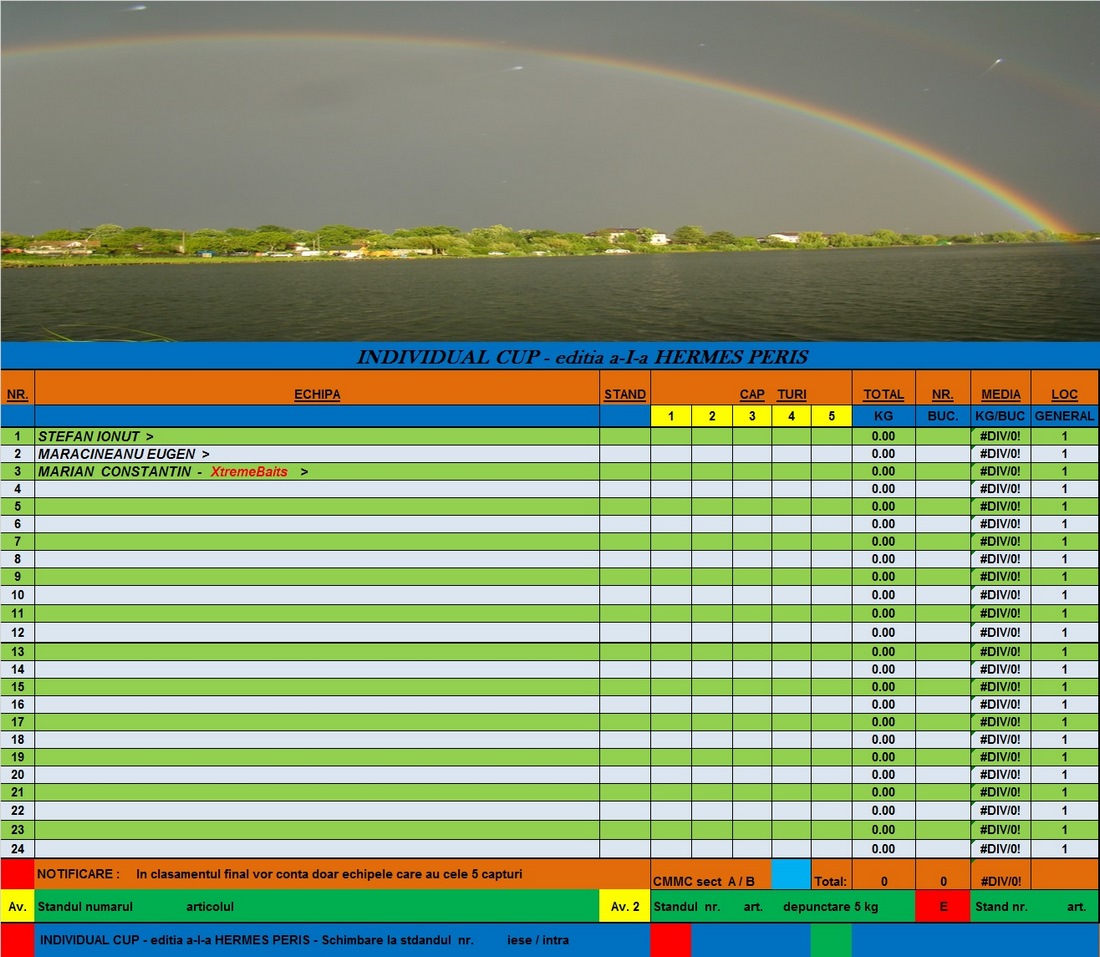Select the yellow capture column 1 header
1100x957 pixels.
pyautogui.click(x=671, y=416)
